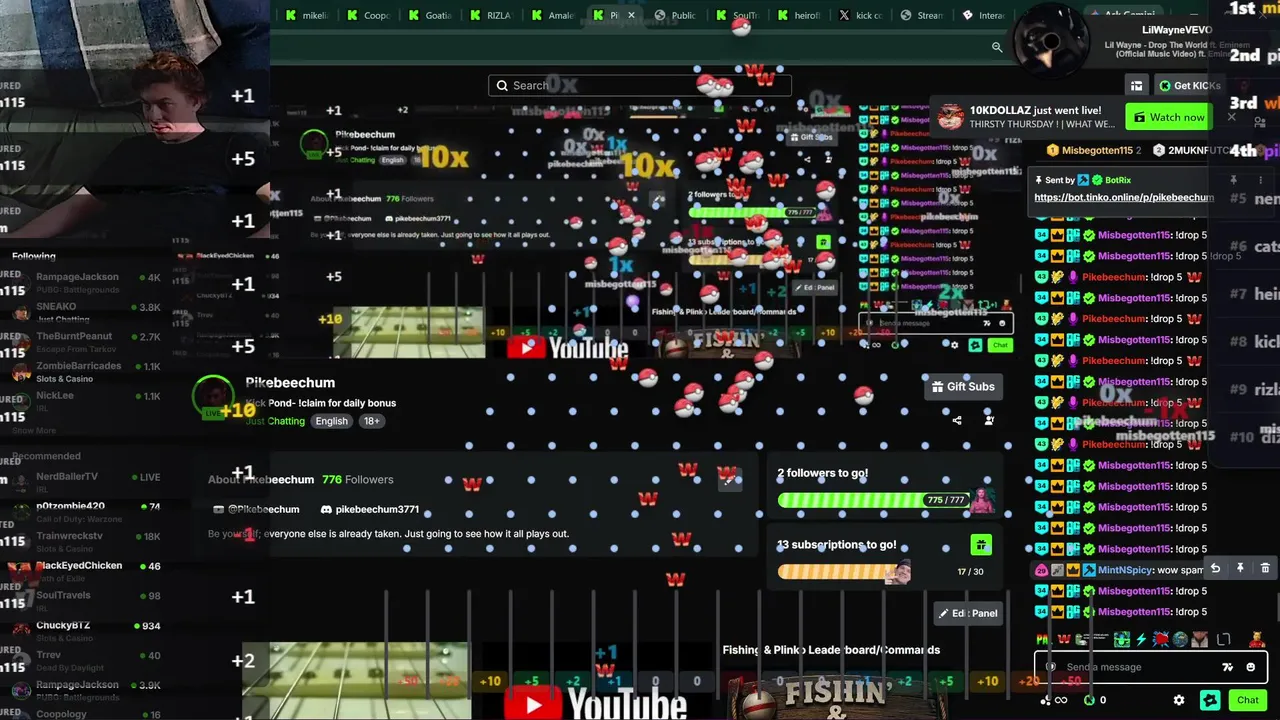Click the 7TV emote icon in message box
The image size is (1280, 720).
click(x=1227, y=667)
